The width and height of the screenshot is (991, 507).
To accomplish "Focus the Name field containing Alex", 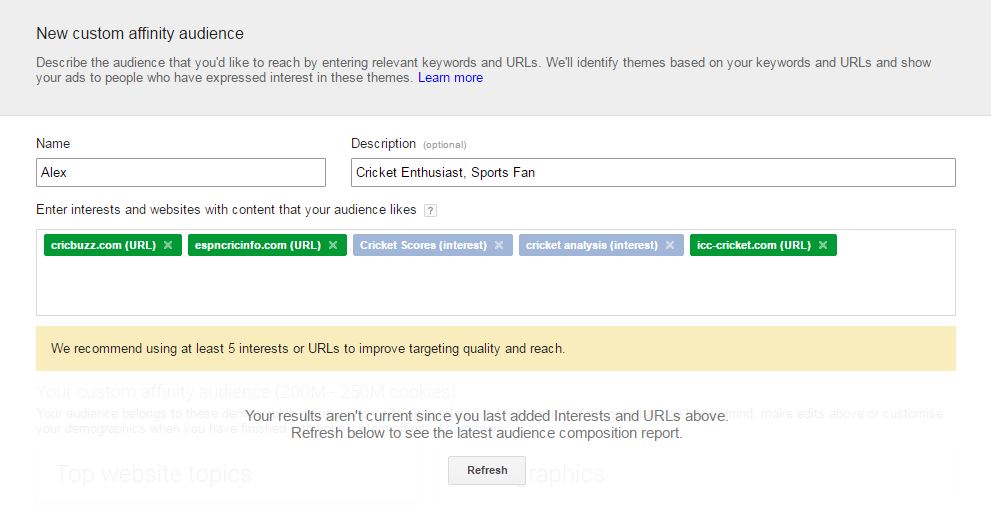I will coord(181,173).
